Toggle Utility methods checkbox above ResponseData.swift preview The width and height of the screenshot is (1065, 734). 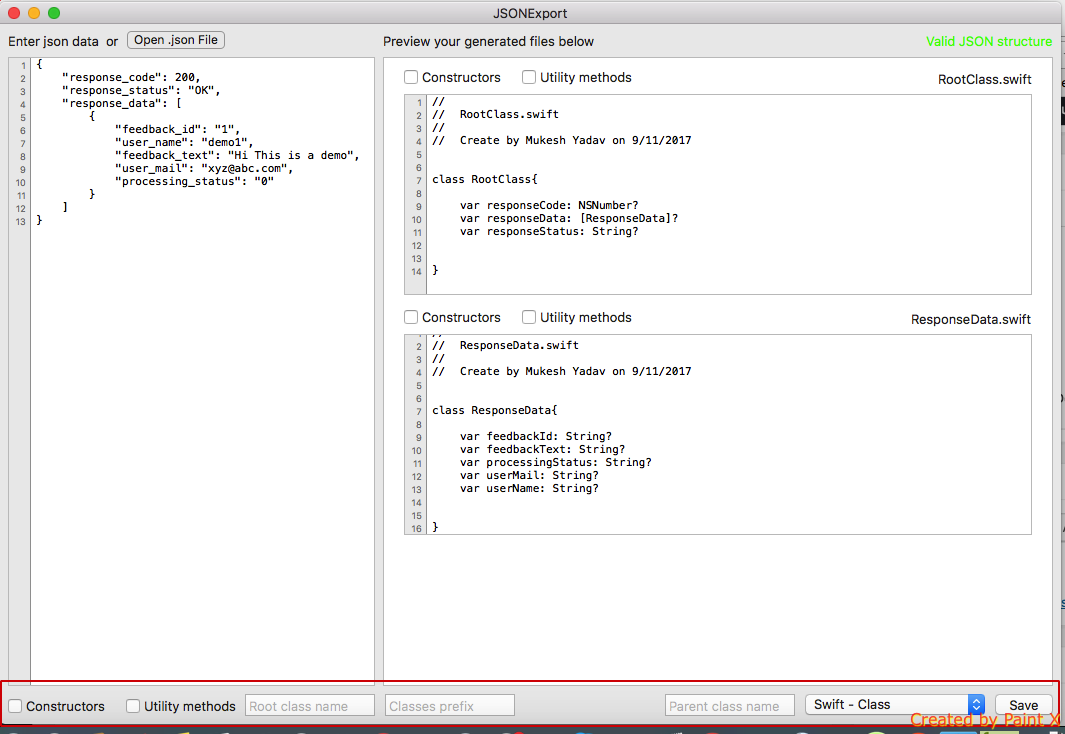coord(530,318)
